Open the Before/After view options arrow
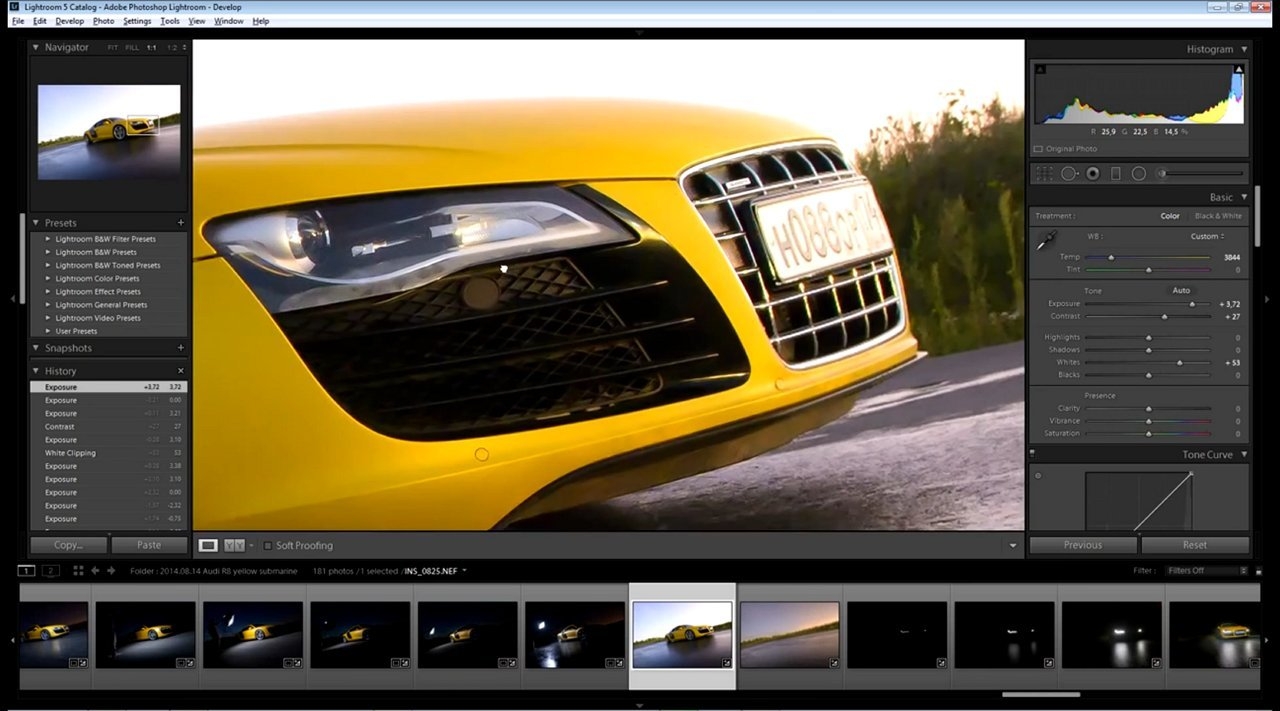Image resolution: width=1280 pixels, height=711 pixels. (x=251, y=546)
